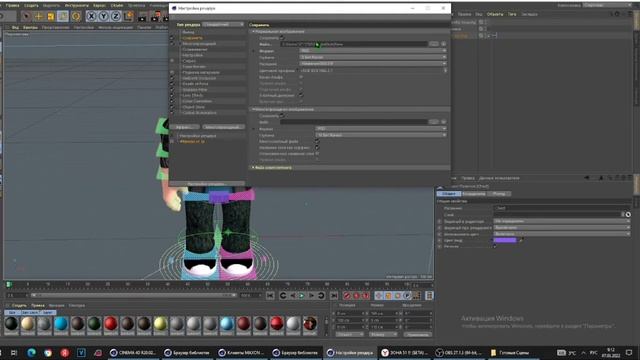
Task: Click browse button for regular image file
Action: click(x=434, y=44)
